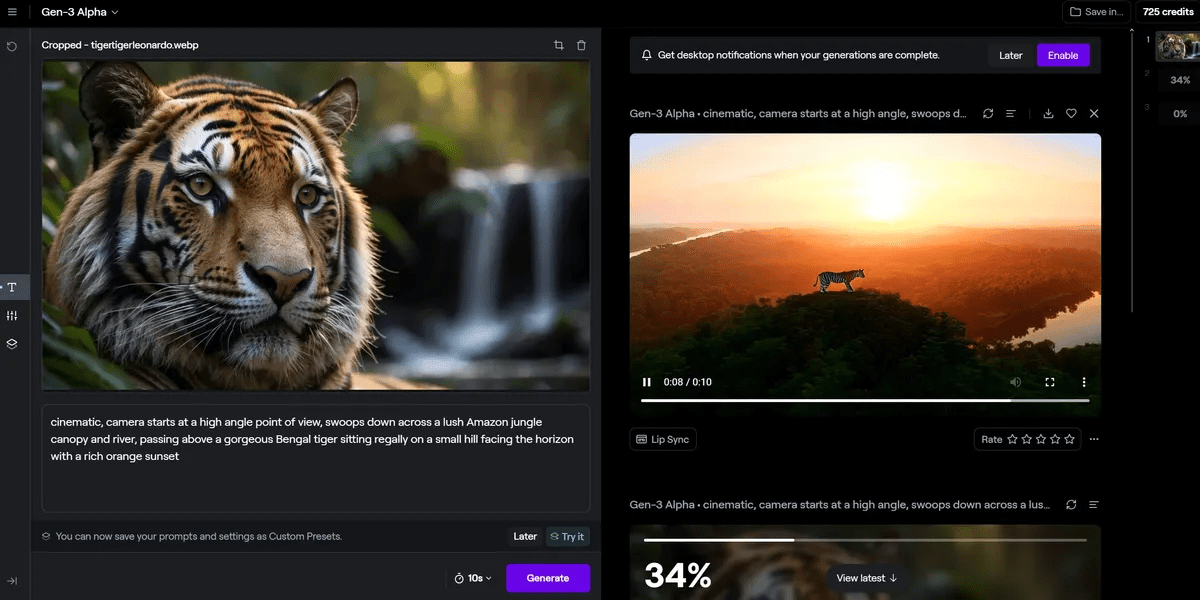
Task: Click View latest to jump down
Action: pos(866,578)
